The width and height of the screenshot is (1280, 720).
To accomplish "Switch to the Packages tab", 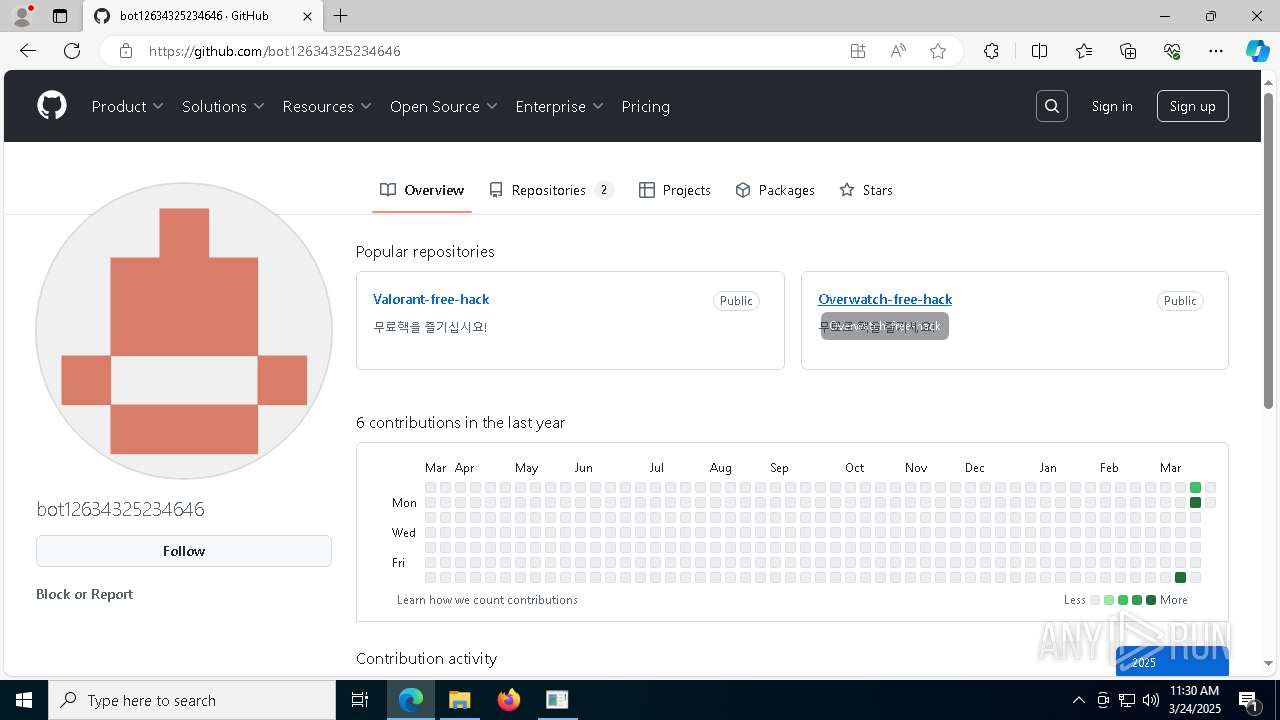I will coord(775,190).
